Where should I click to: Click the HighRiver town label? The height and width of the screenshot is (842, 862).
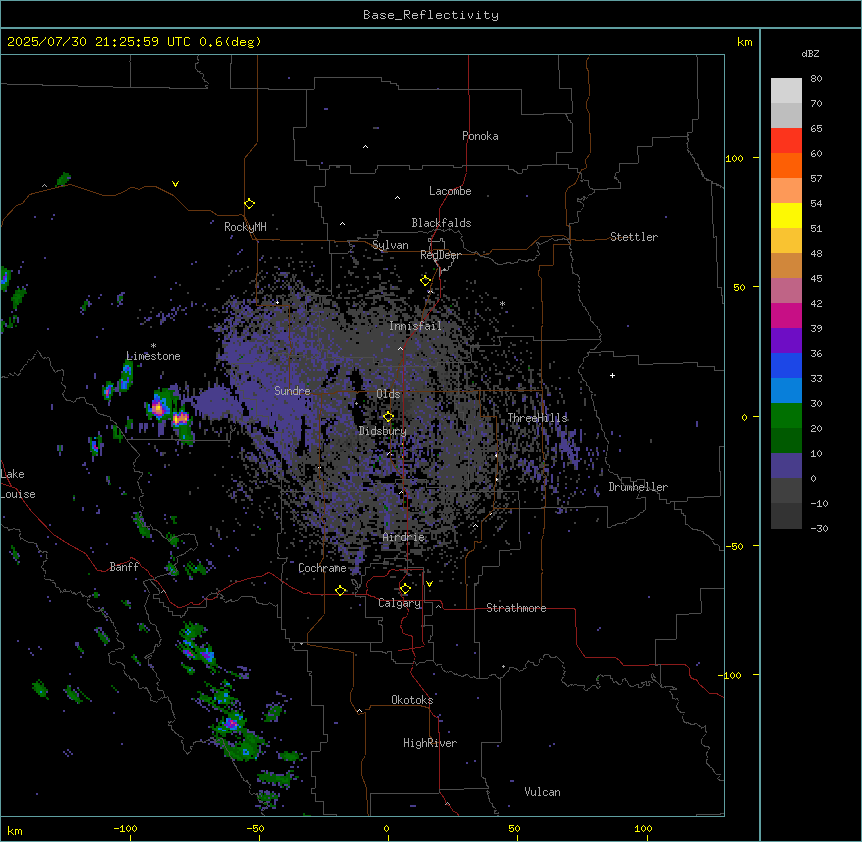pyautogui.click(x=430, y=743)
